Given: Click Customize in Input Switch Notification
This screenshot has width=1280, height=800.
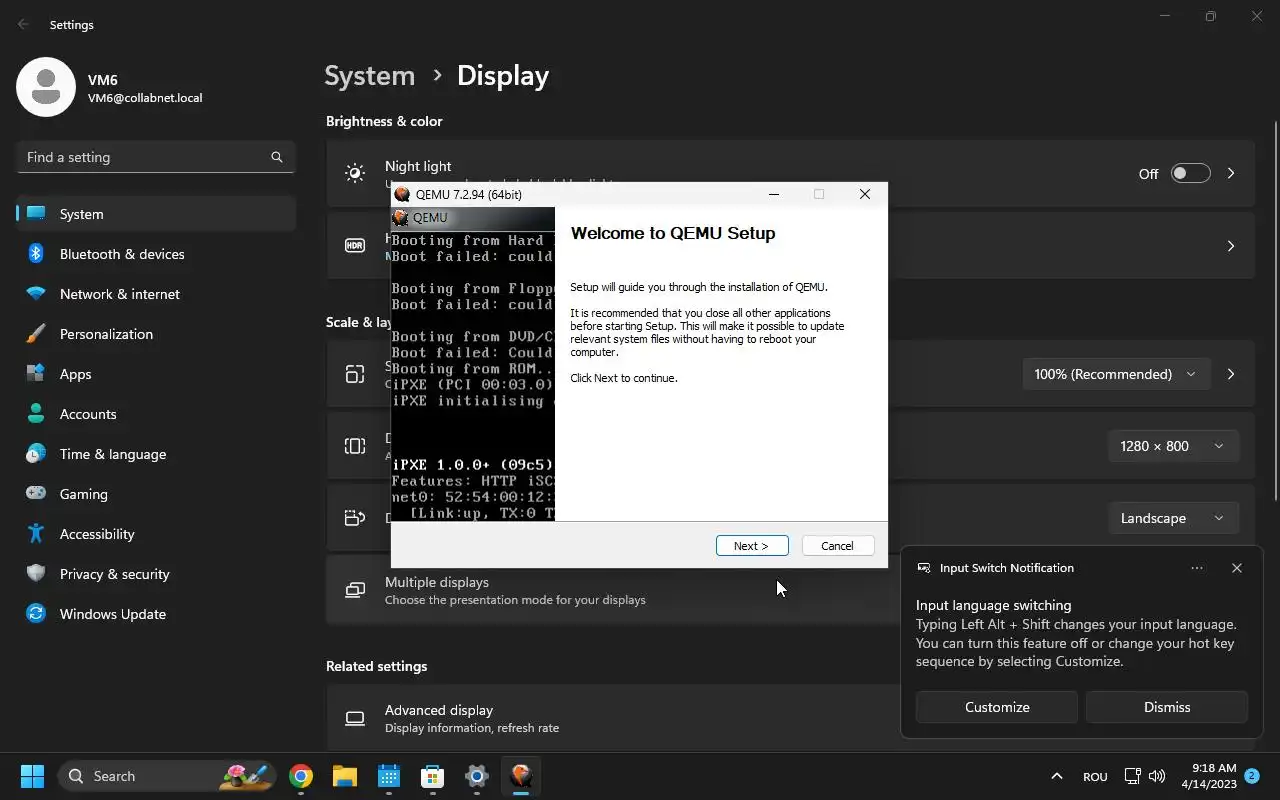Looking at the screenshot, I should 997,707.
